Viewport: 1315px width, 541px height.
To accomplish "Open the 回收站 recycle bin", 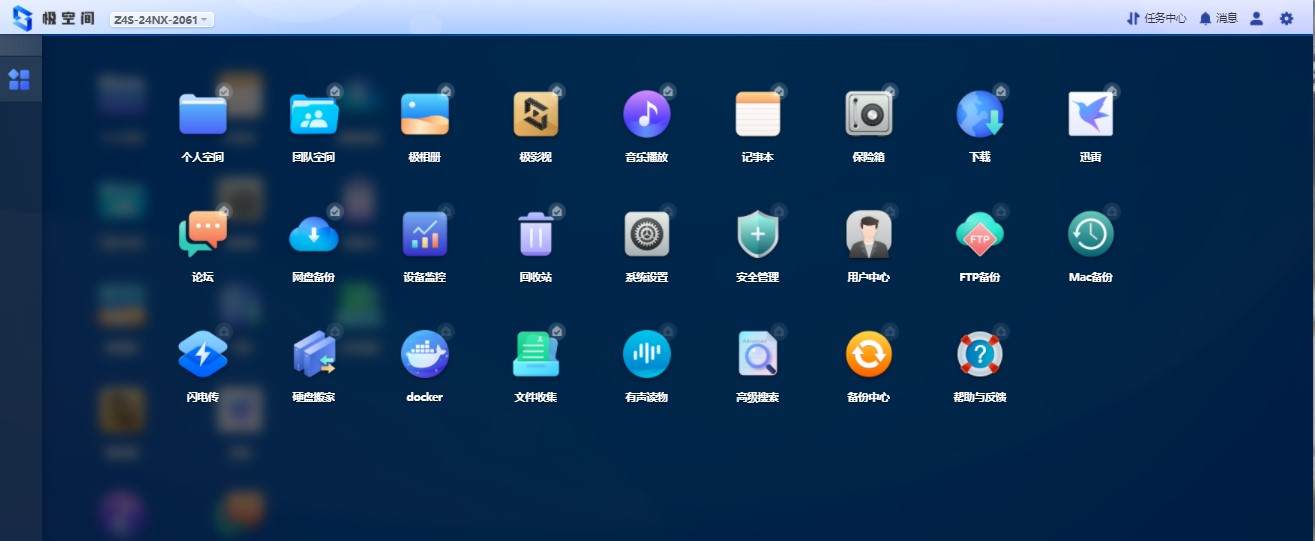I will 536,234.
